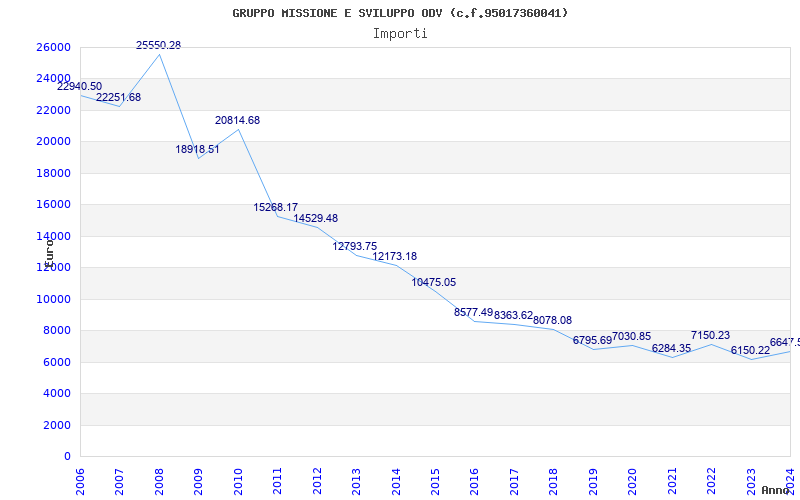Click the 2012 x-axis year label
The width and height of the screenshot is (800, 500).
317,482
